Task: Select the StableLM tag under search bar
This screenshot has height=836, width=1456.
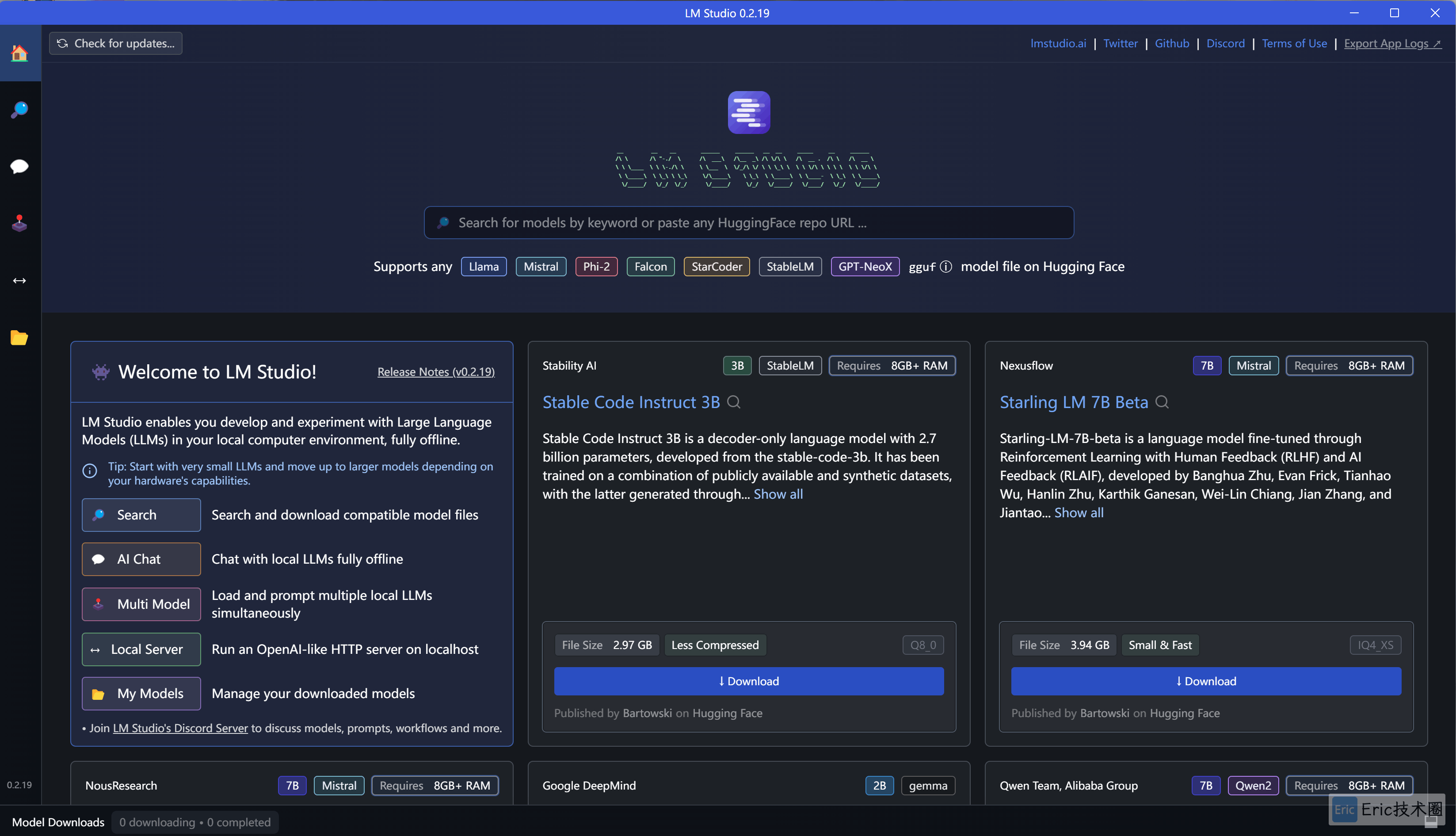Action: pyautogui.click(x=790, y=267)
